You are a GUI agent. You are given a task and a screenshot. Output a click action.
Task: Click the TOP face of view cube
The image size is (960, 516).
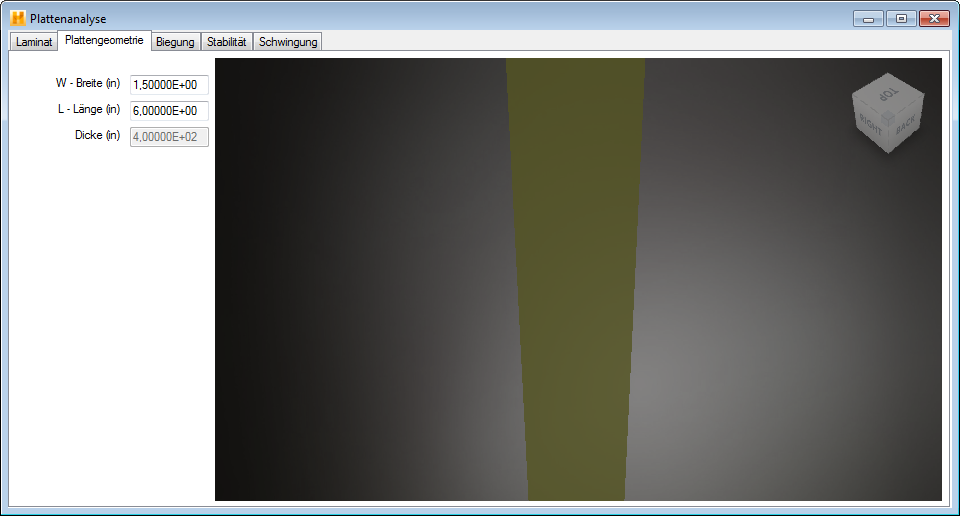click(888, 94)
